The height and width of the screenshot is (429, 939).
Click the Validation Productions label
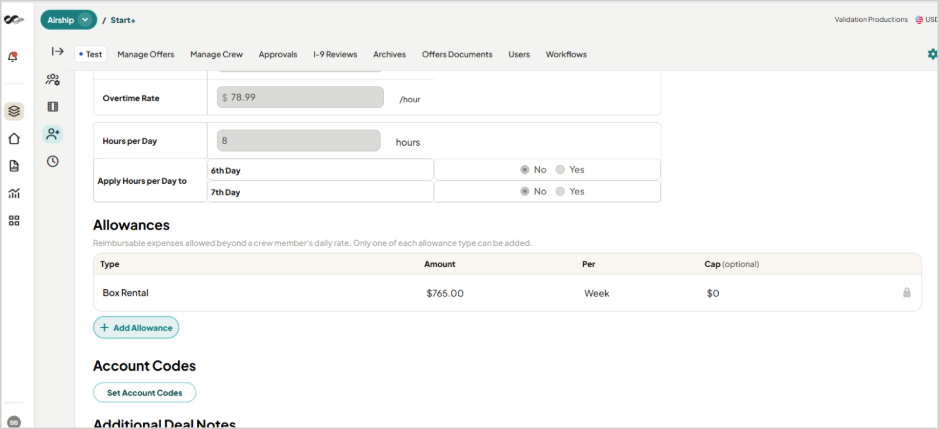[x=871, y=20]
